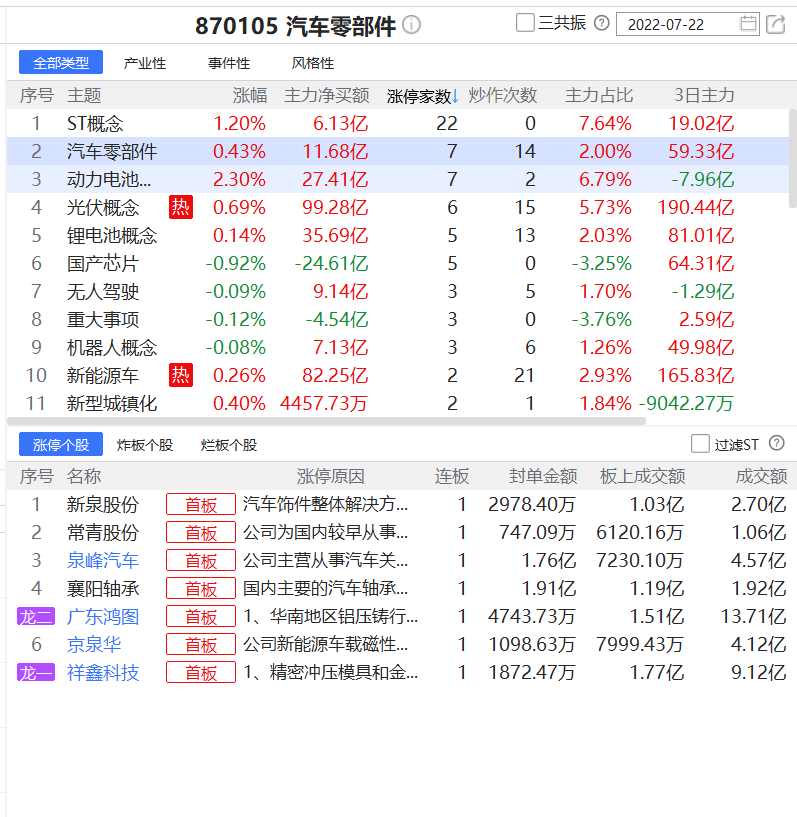Viewport: 797px width, 817px height.
Task: Select theme row 无人驾驶
Action: [398, 291]
